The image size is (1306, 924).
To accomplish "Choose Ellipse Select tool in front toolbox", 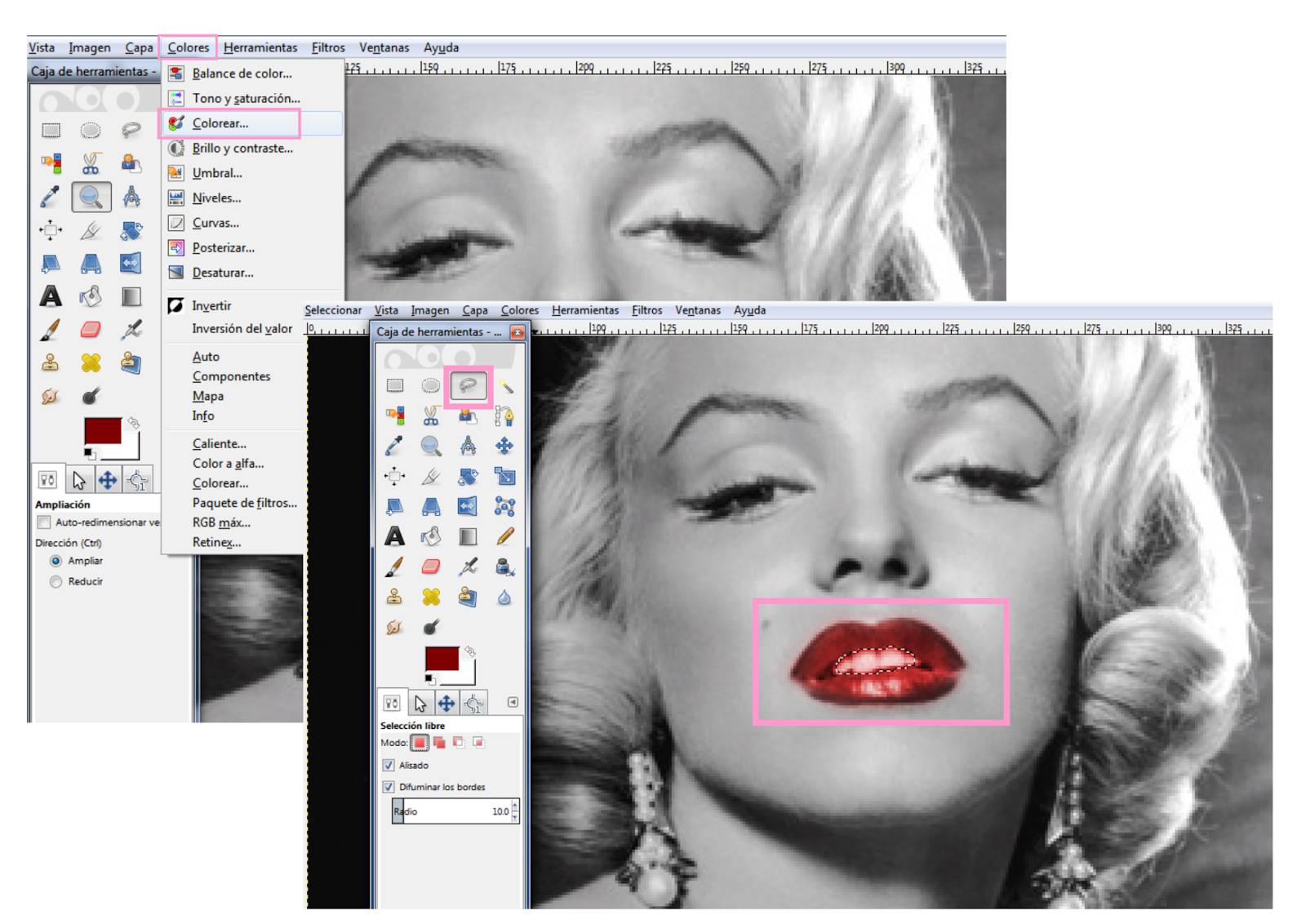I will (431, 385).
